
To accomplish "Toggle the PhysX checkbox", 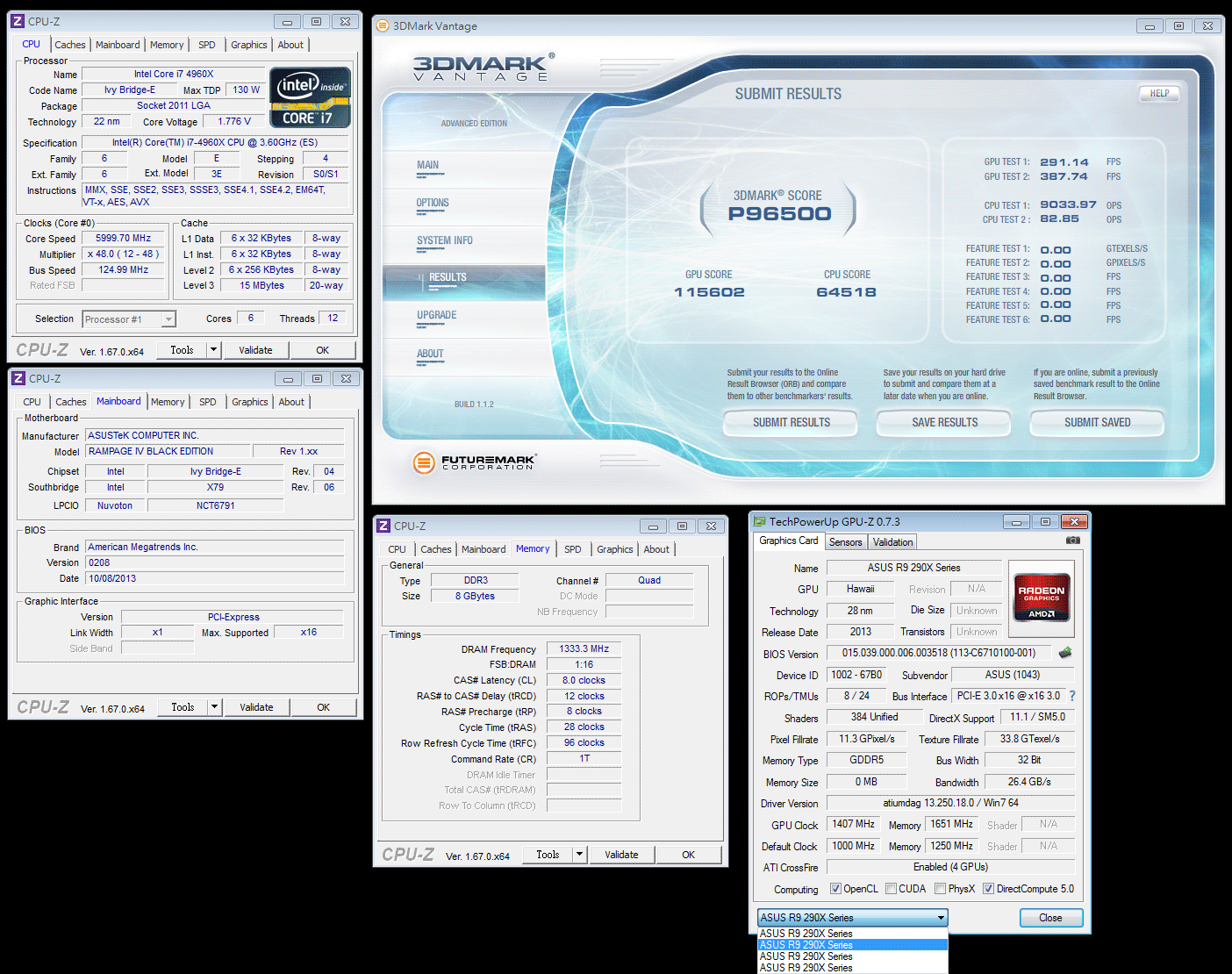I will (940, 889).
